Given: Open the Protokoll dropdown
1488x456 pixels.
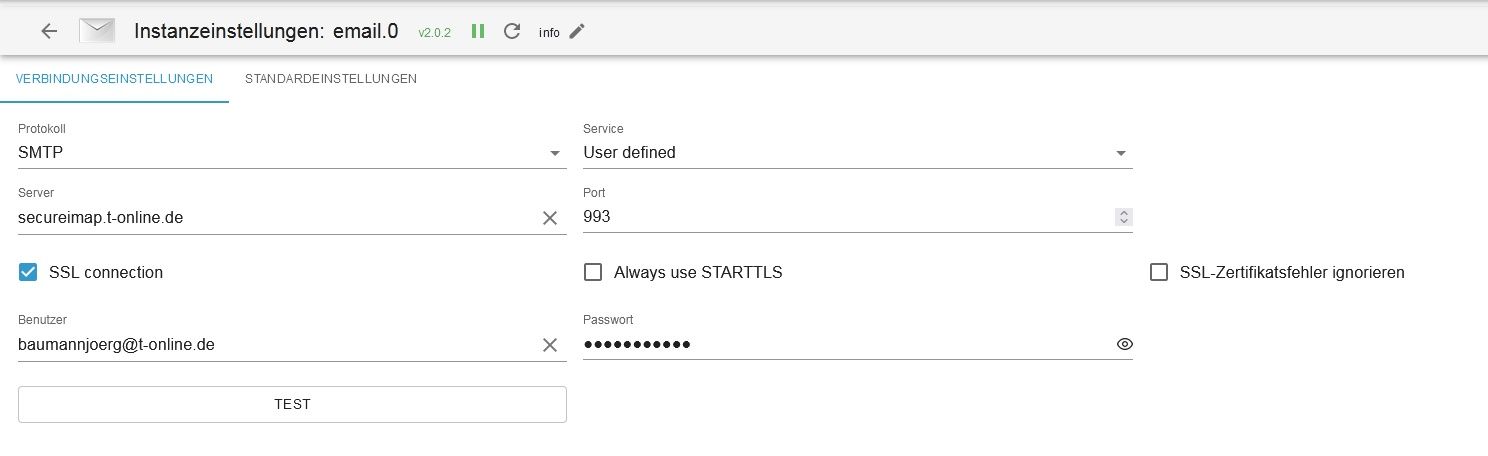Looking at the screenshot, I should click(292, 153).
